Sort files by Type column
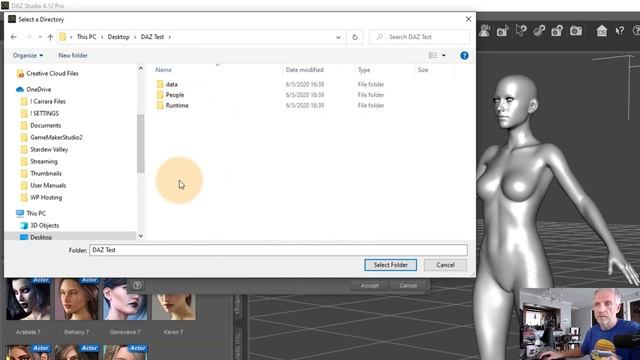The width and height of the screenshot is (640, 360). click(x=364, y=70)
